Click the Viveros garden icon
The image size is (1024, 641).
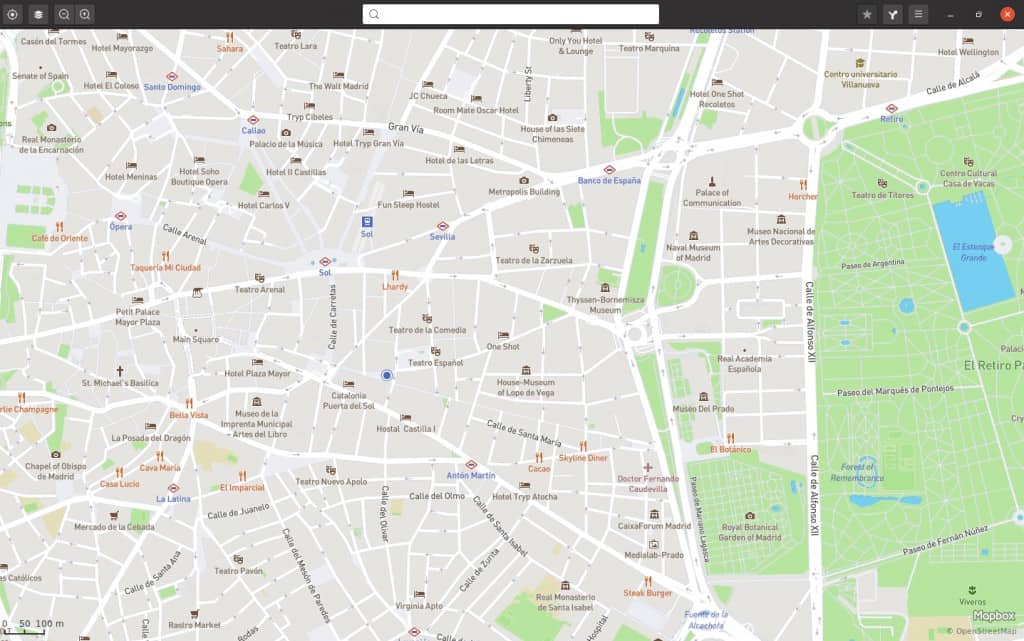click(x=972, y=590)
